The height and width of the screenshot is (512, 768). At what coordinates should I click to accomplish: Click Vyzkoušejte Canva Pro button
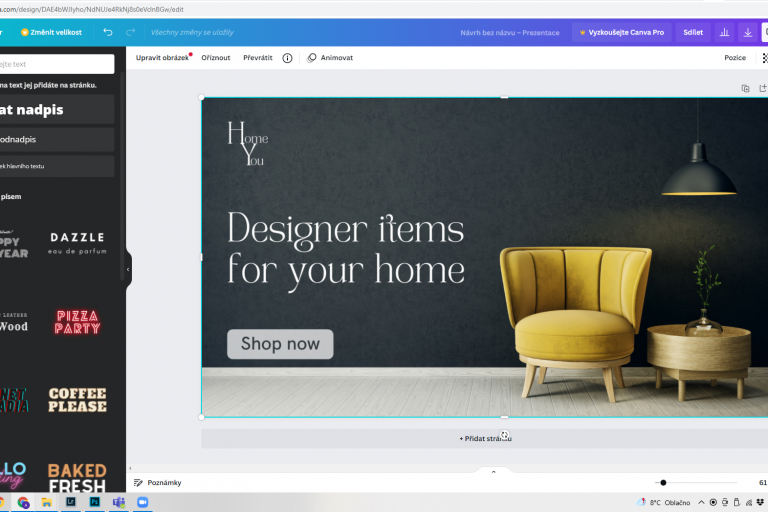click(x=622, y=32)
